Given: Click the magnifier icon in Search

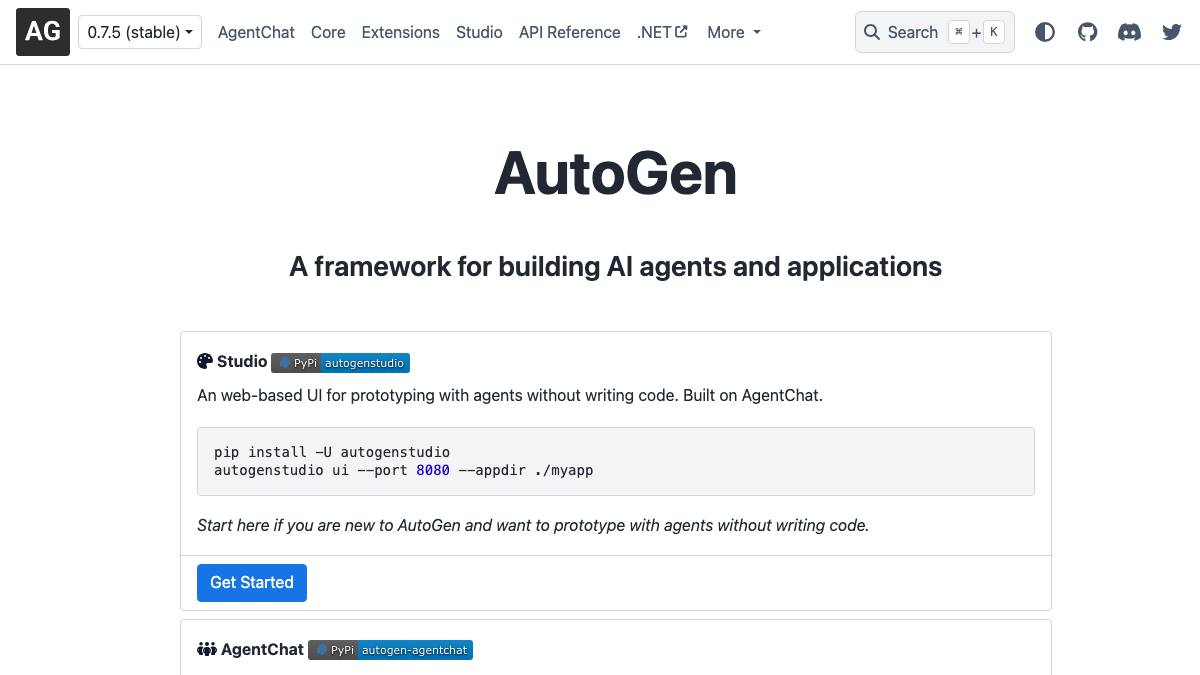Looking at the screenshot, I should point(872,32).
